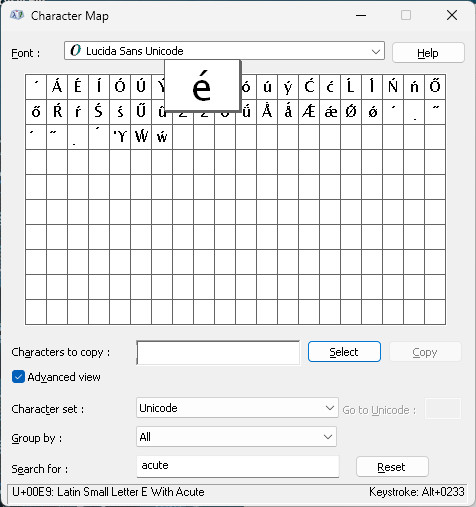Click the Characters to copy text box
Screen dimensions: 476x507
coord(218,352)
